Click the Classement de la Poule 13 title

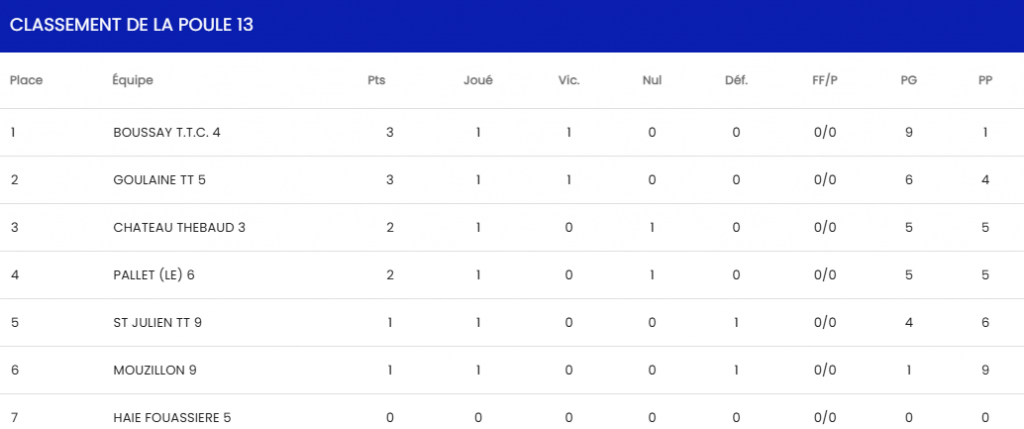click(x=131, y=25)
